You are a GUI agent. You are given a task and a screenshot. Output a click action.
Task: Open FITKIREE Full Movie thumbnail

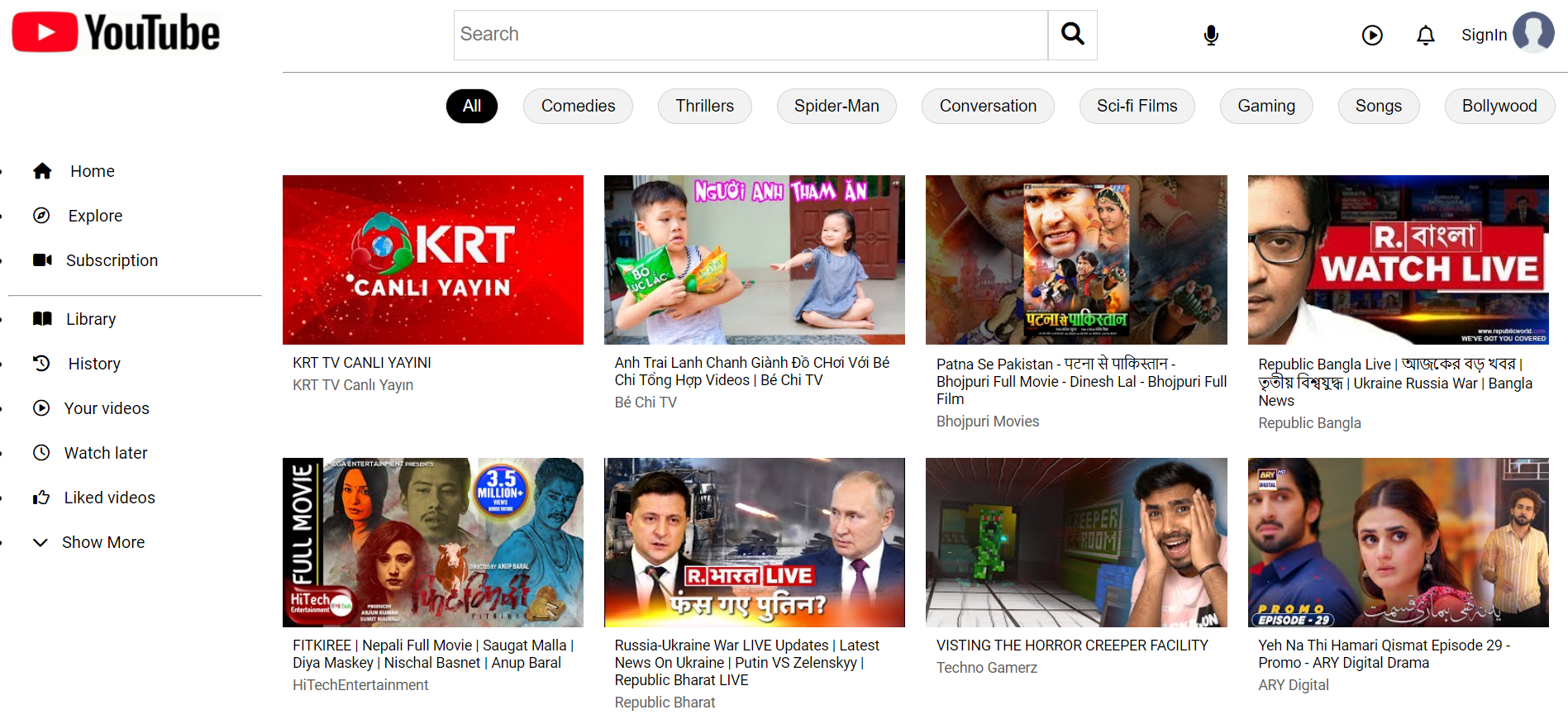[x=433, y=542]
